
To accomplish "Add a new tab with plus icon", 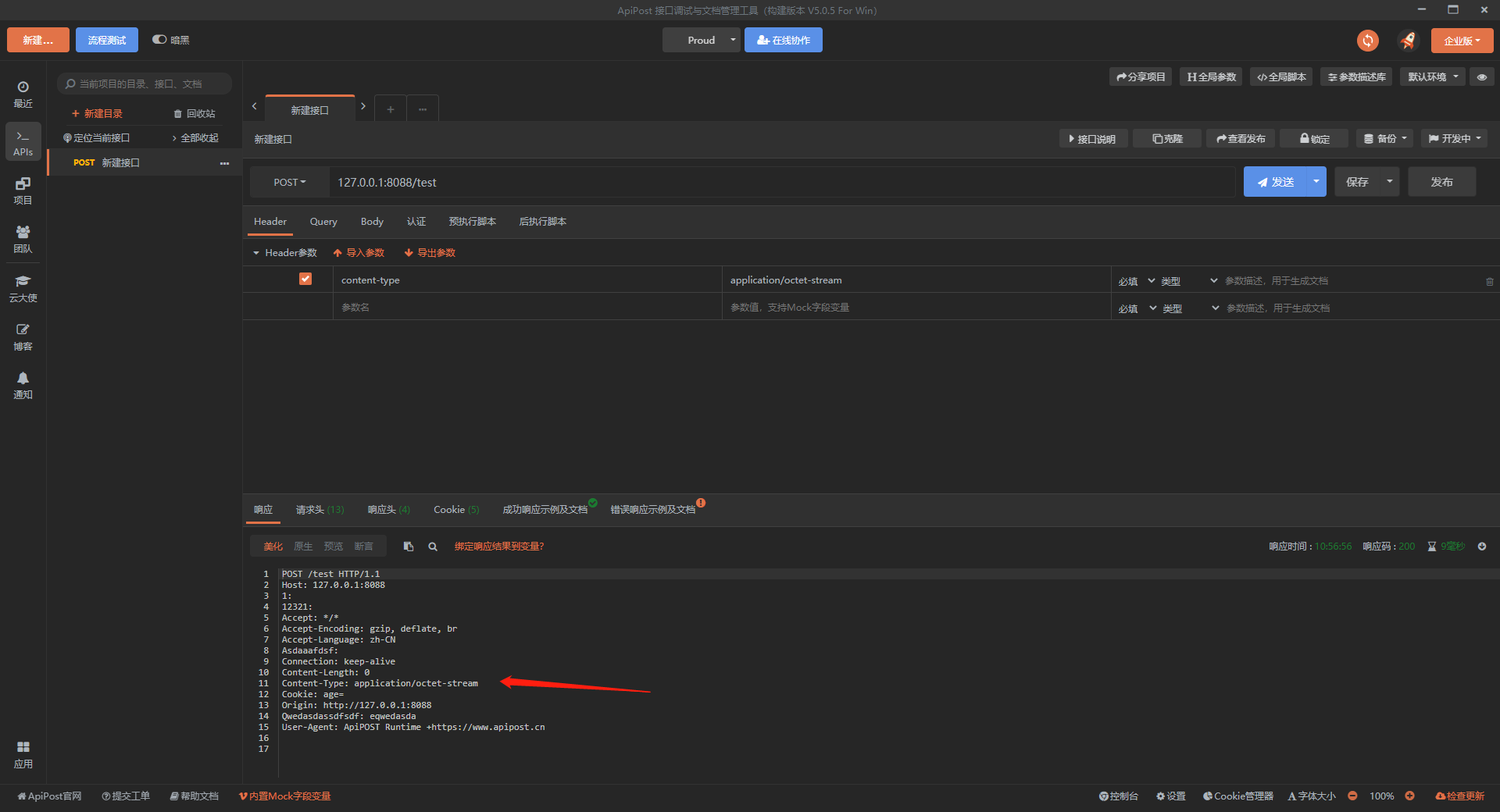I will click(390, 109).
